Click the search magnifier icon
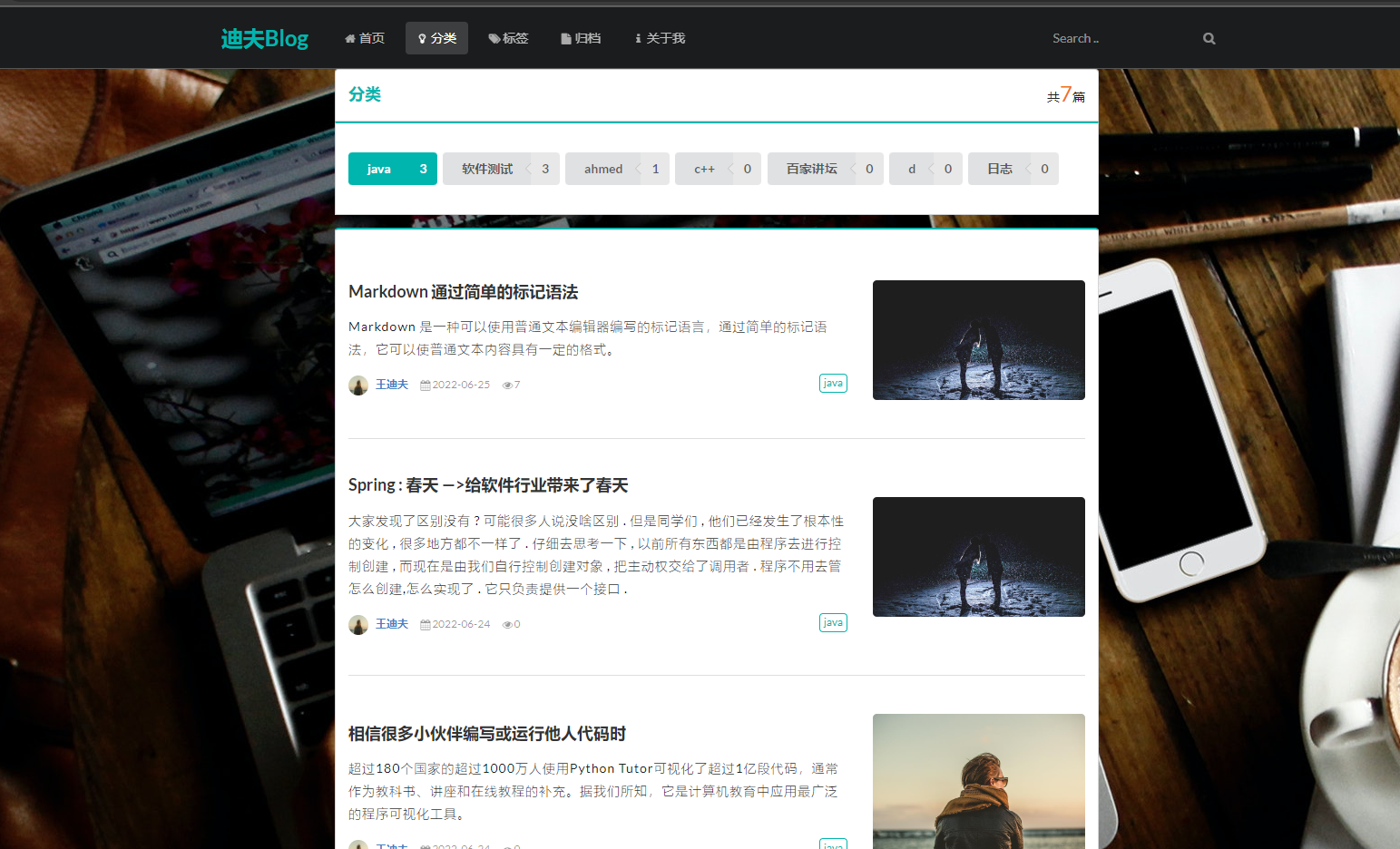Viewport: 1400px width, 849px height. [1209, 38]
